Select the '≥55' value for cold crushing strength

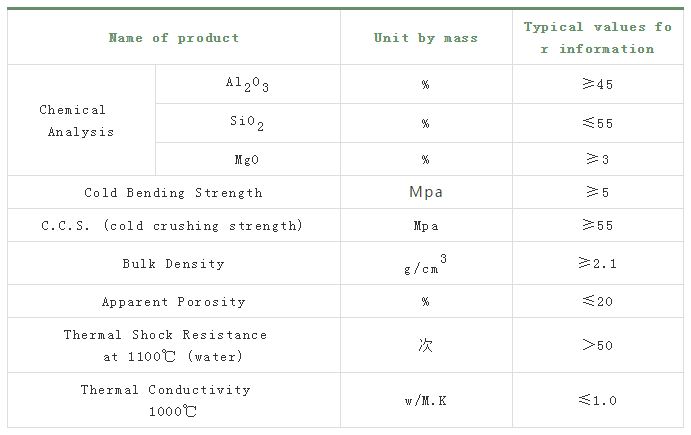click(x=598, y=225)
